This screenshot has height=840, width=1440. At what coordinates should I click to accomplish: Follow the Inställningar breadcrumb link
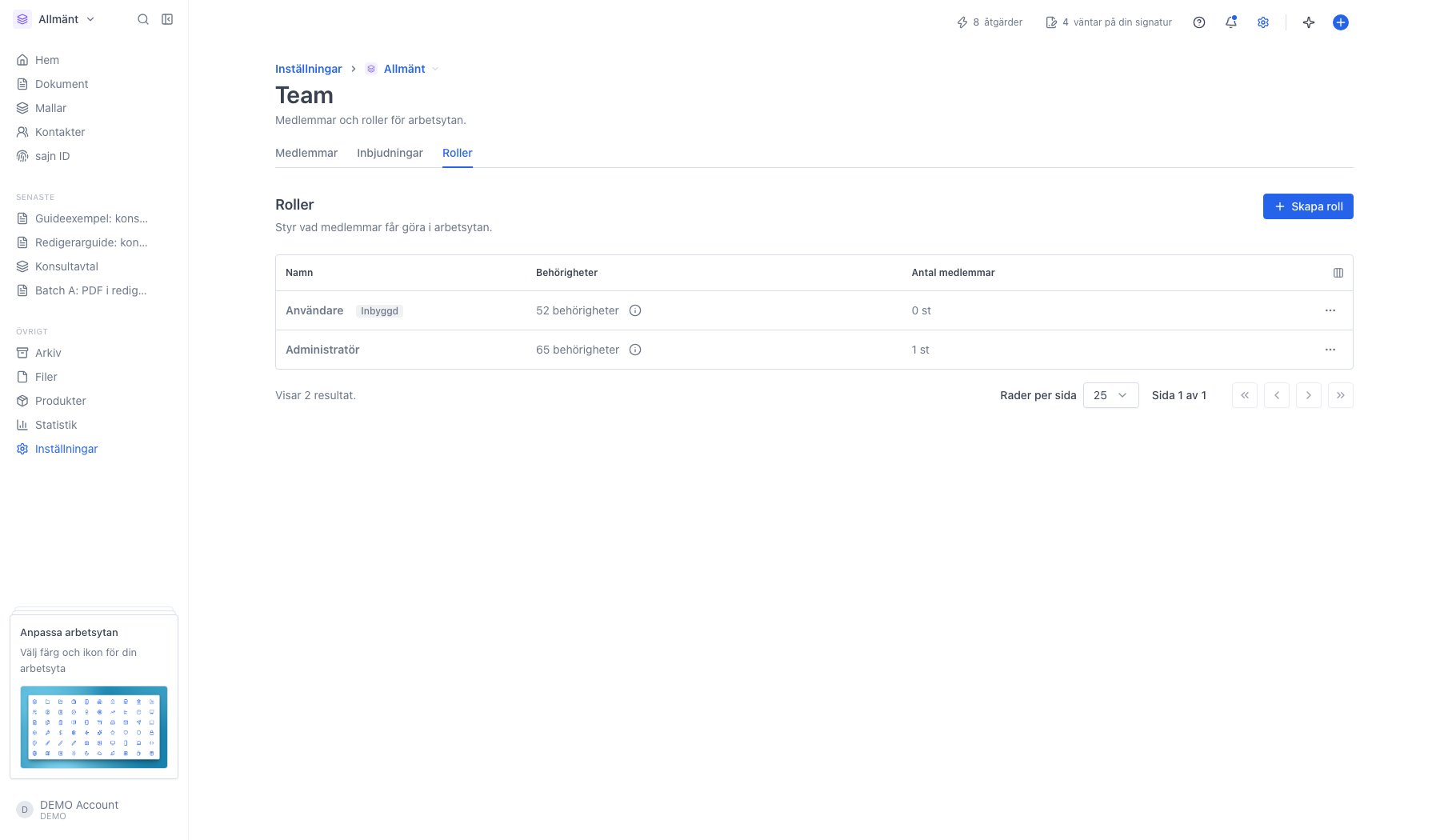(x=309, y=69)
